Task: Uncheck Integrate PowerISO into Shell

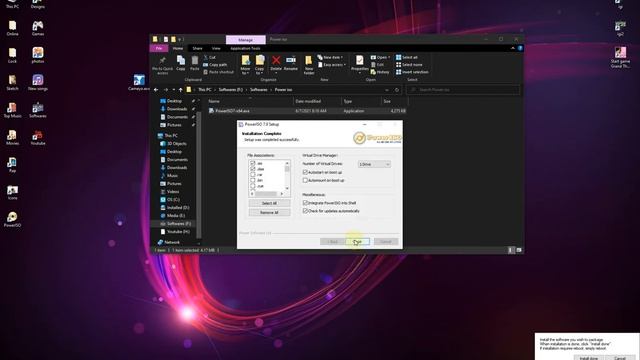Action: coord(305,203)
